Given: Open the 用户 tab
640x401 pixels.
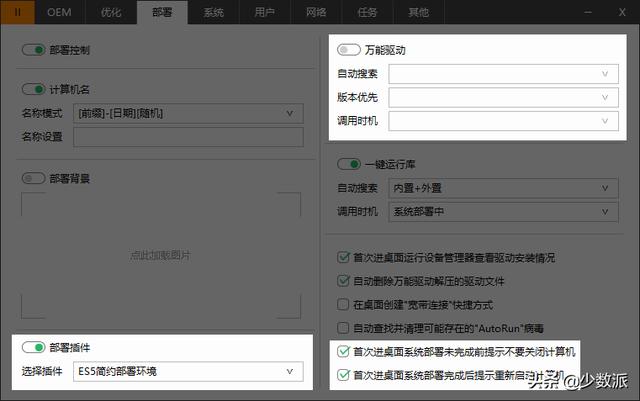Looking at the screenshot, I should pyautogui.click(x=265, y=12).
